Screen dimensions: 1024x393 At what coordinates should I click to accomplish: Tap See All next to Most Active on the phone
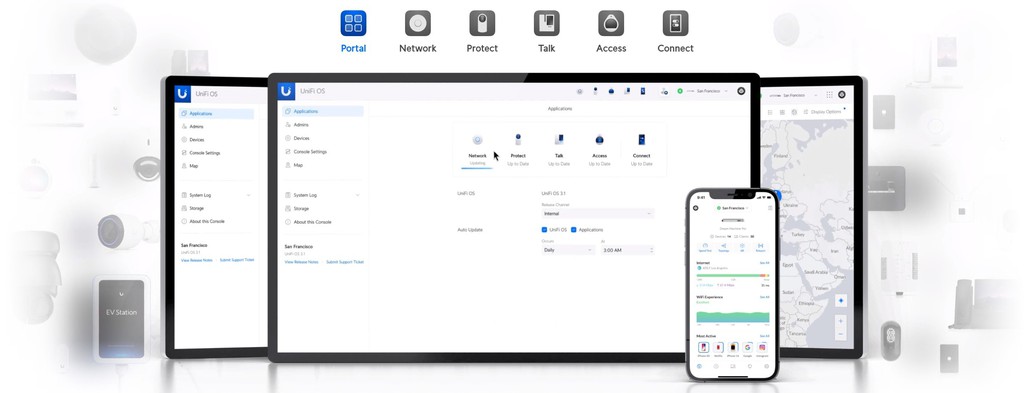(764, 336)
